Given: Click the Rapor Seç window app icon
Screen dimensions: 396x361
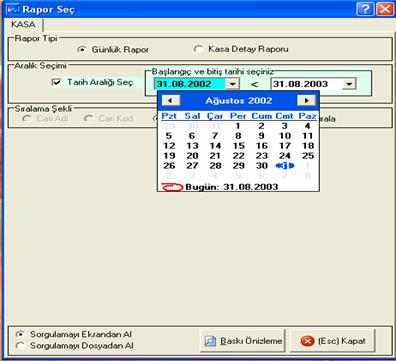Looking at the screenshot, I should tap(13, 9).
